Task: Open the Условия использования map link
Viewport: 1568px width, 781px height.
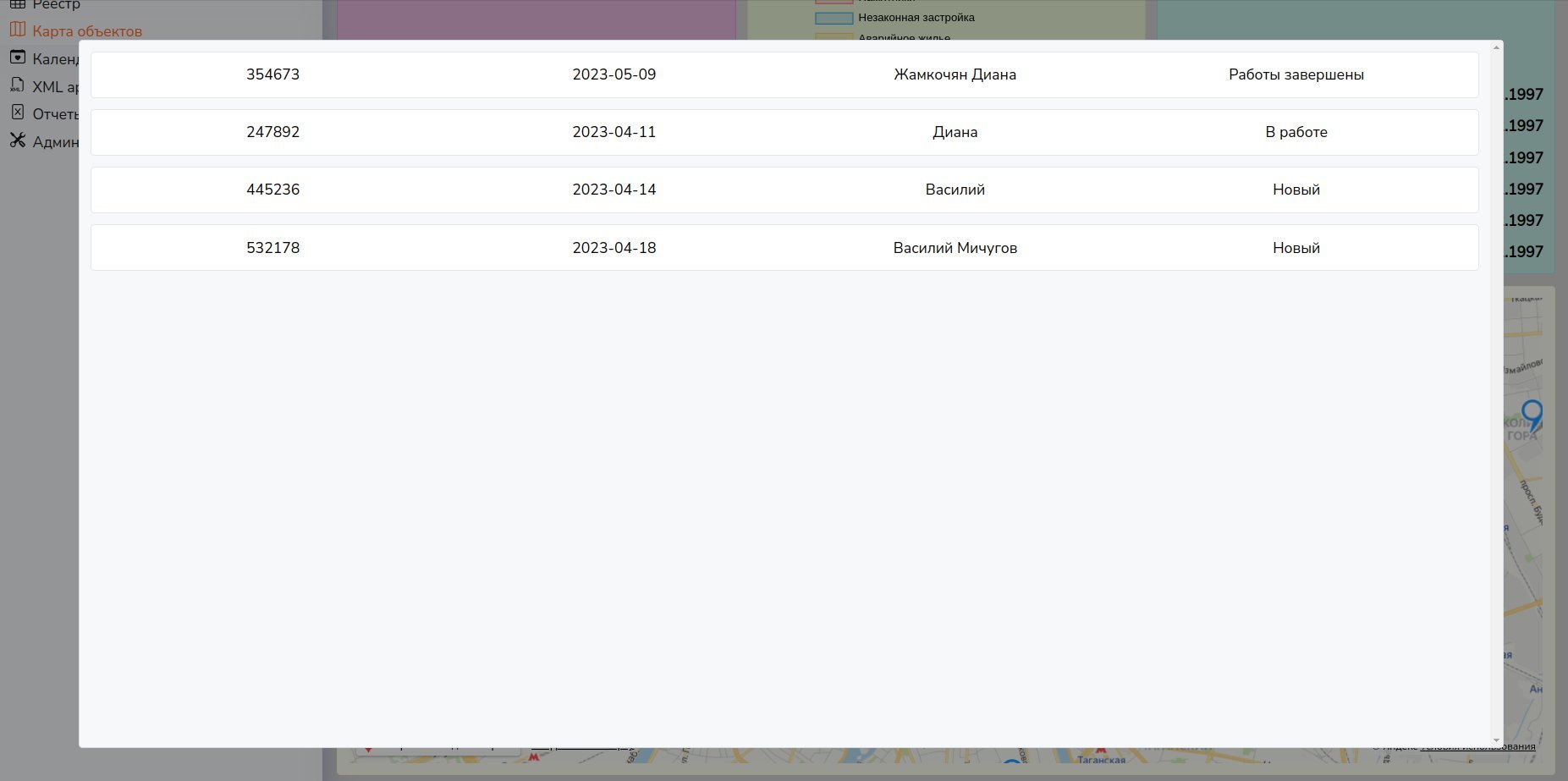Action: (x=1477, y=746)
